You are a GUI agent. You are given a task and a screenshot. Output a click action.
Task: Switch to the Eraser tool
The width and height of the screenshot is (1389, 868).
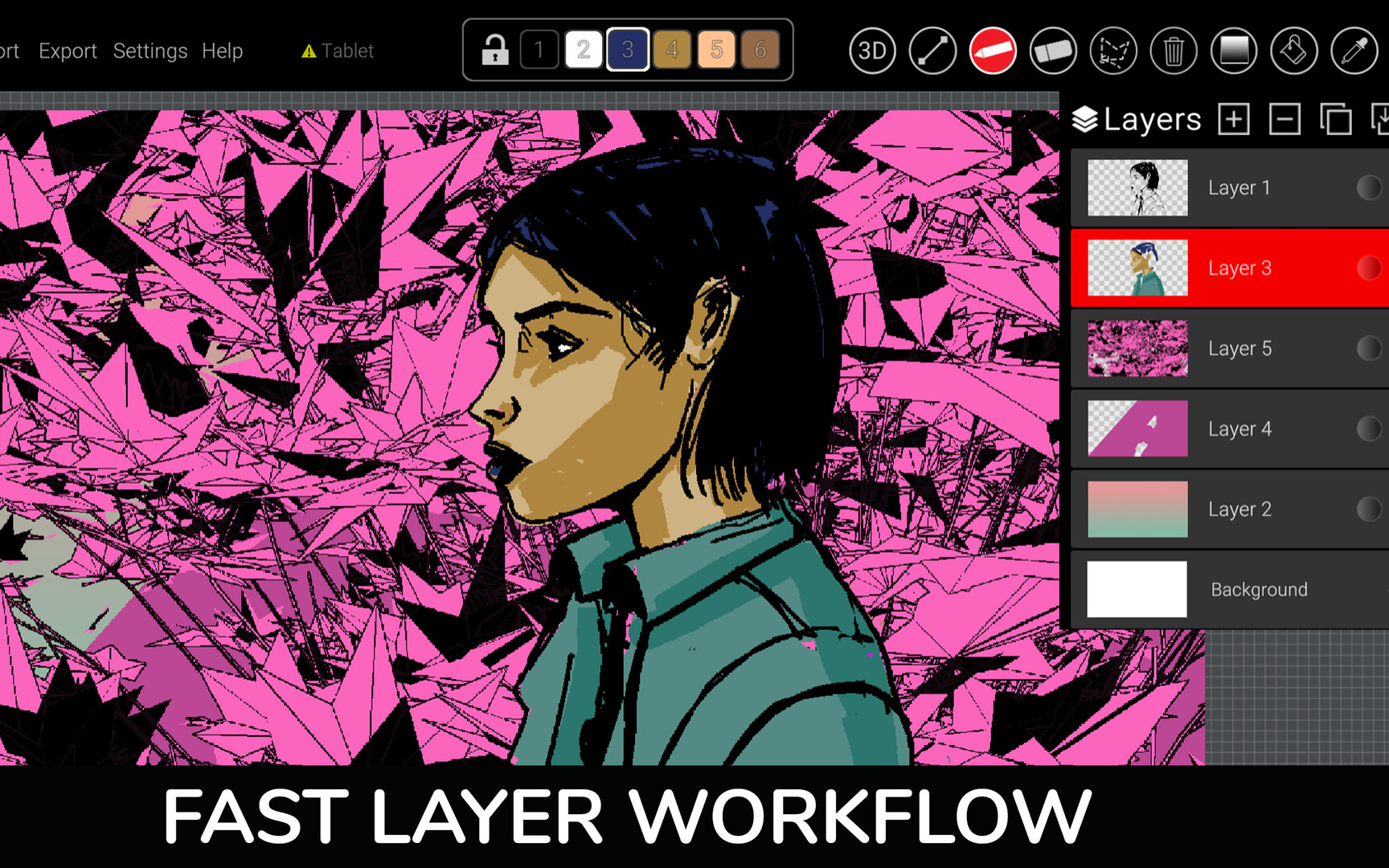click(x=1053, y=51)
